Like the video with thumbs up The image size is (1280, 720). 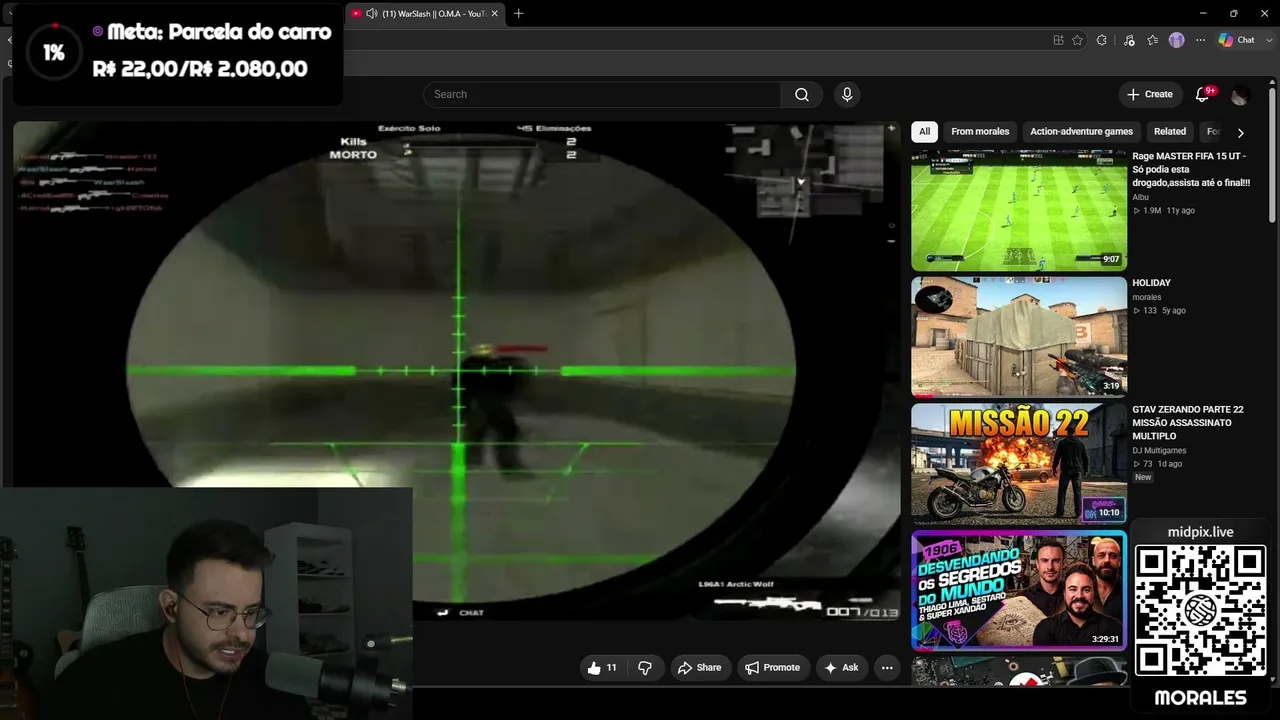(603, 667)
